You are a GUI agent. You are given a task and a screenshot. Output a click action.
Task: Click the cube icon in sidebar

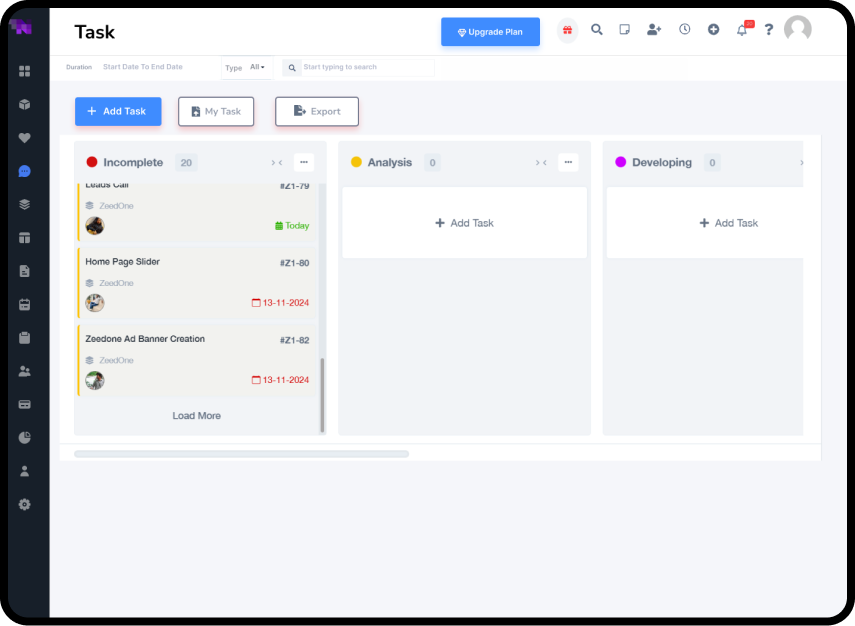[x=25, y=105]
